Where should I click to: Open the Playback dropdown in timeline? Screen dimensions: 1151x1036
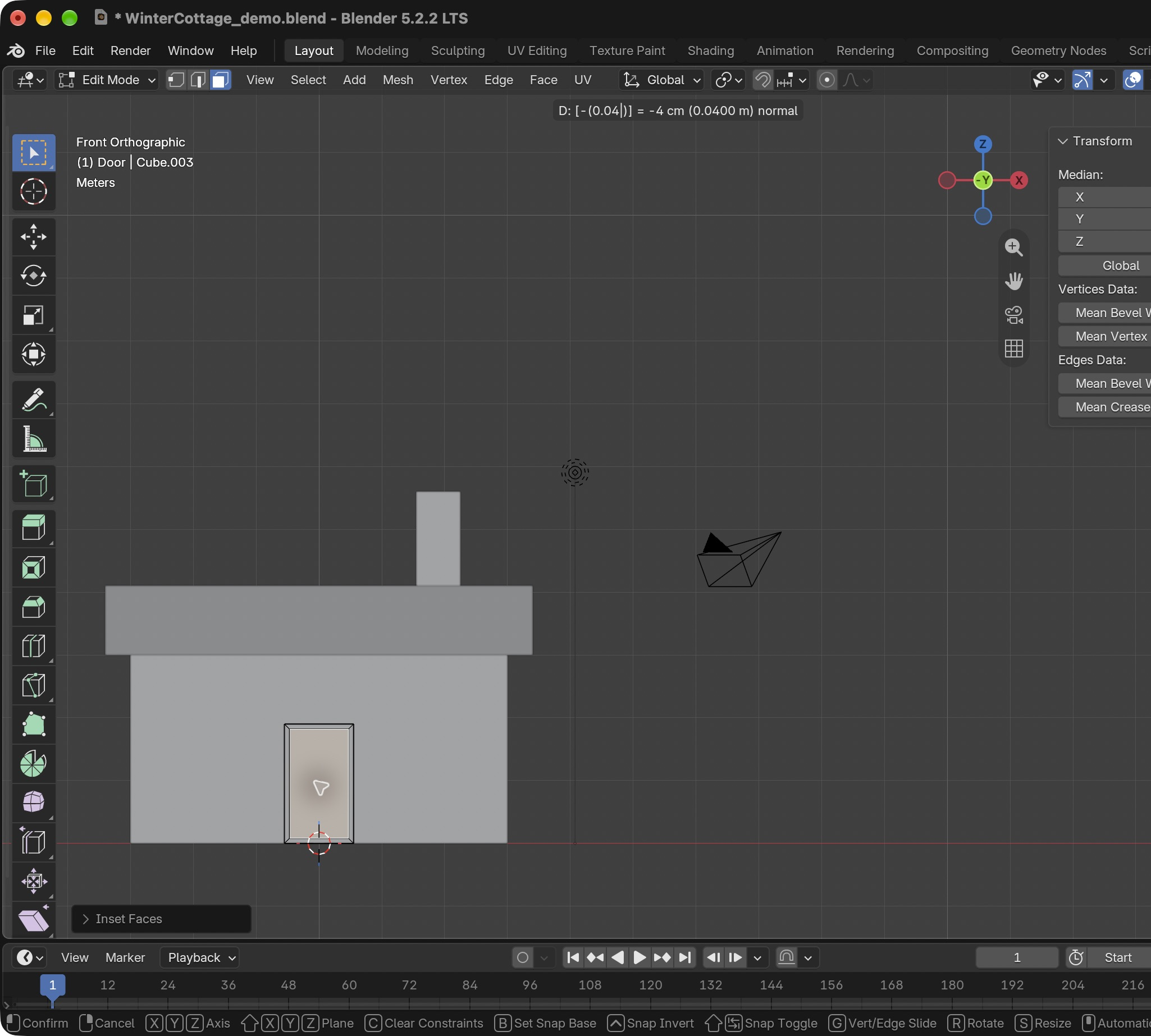click(200, 957)
